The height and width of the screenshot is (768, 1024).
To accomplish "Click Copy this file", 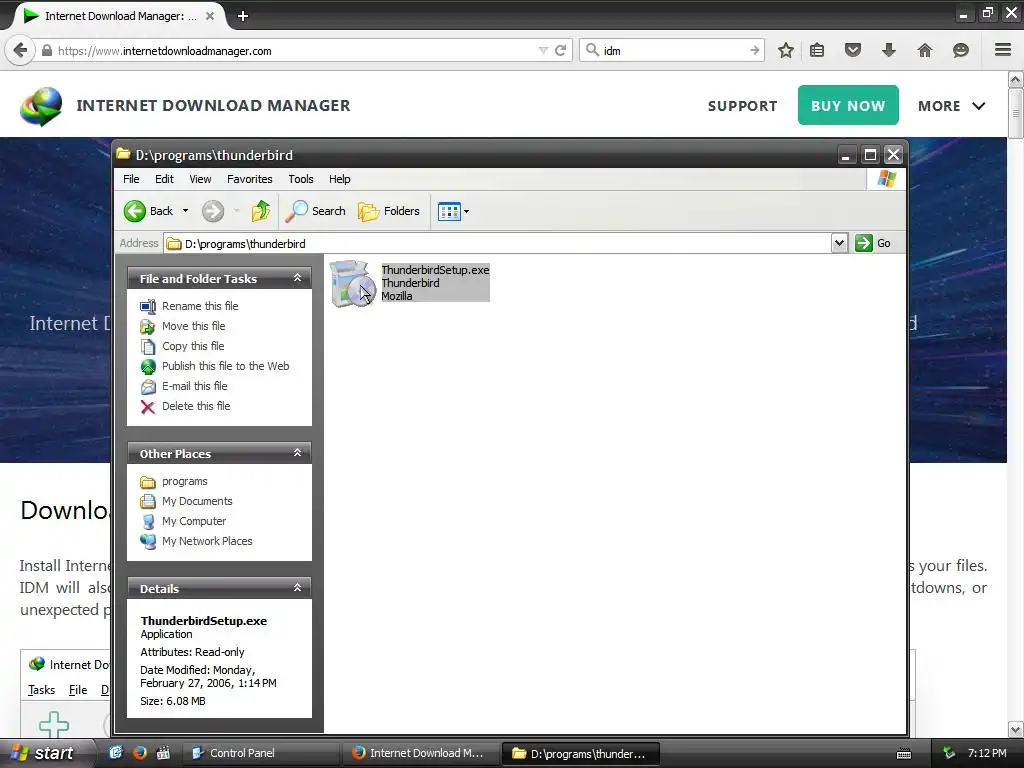I will pyautogui.click(x=193, y=346).
